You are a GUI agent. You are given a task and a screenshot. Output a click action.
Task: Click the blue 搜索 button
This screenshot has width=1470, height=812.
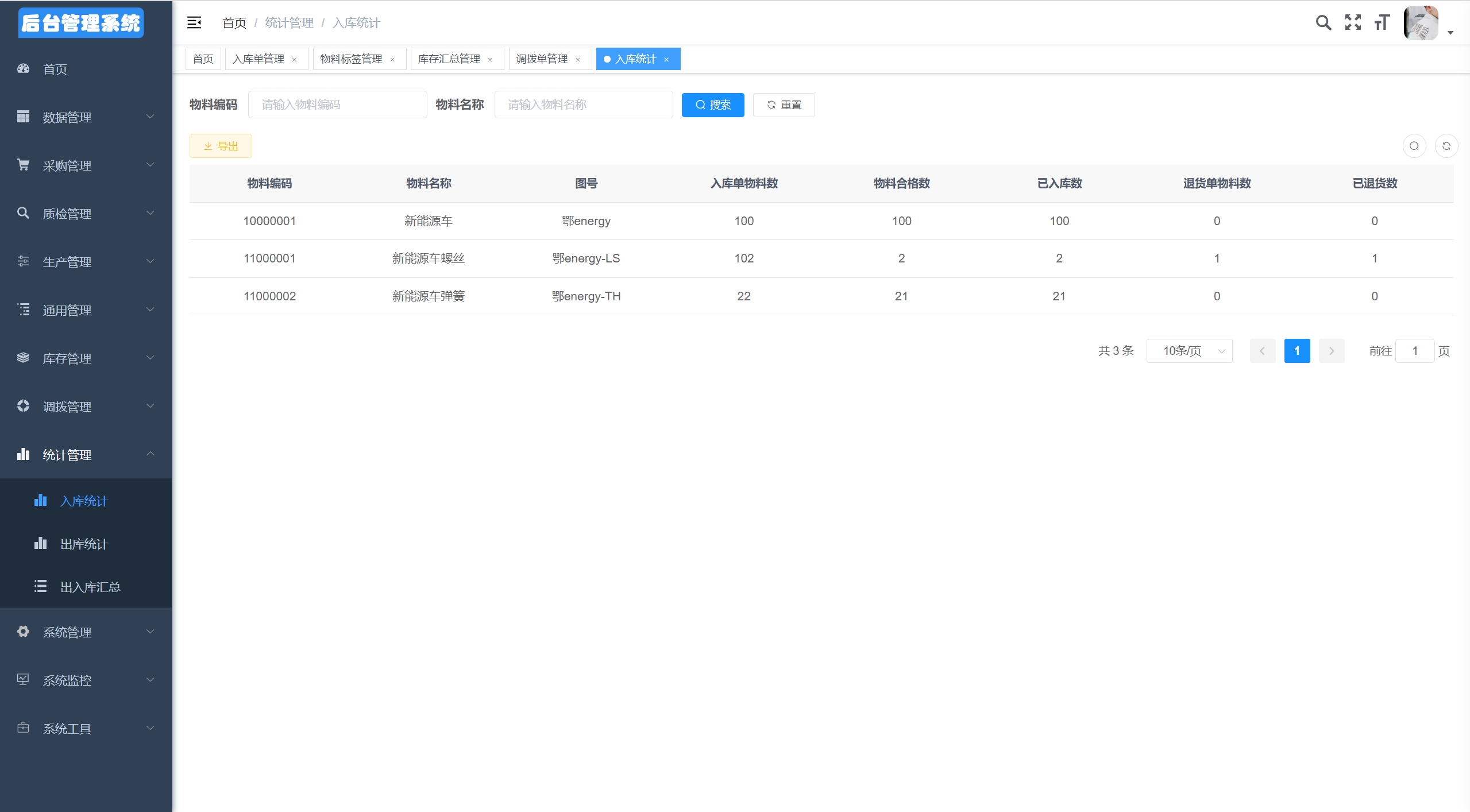pyautogui.click(x=712, y=105)
